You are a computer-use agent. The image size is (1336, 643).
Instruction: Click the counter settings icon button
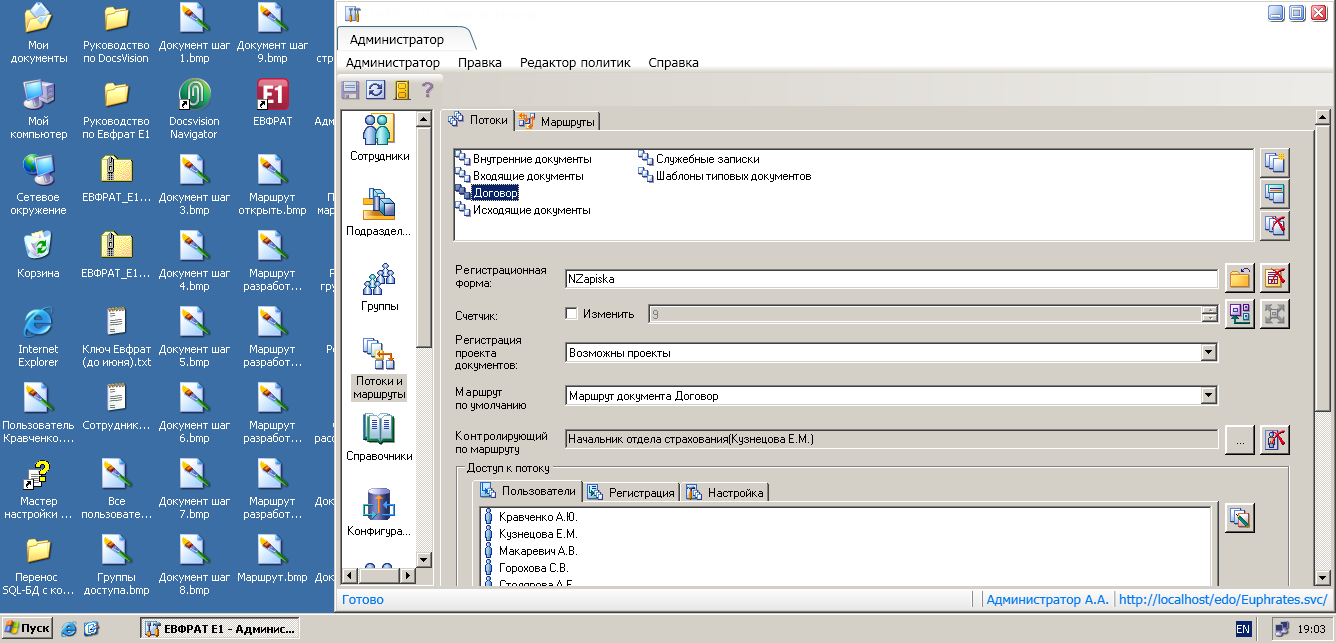(1240, 313)
